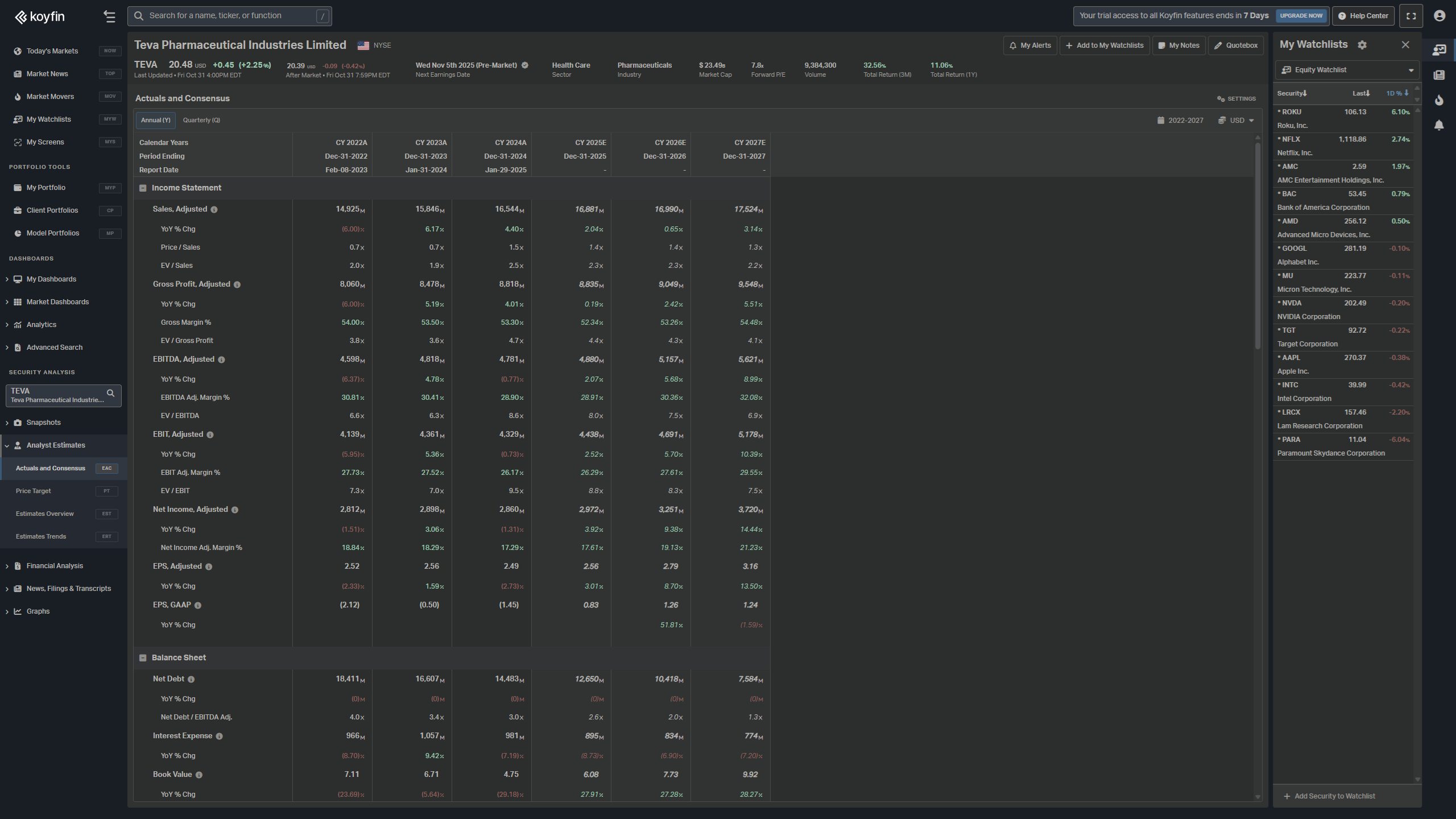Click the TEVA security search magnifier
The image size is (1456, 819).
(111, 393)
